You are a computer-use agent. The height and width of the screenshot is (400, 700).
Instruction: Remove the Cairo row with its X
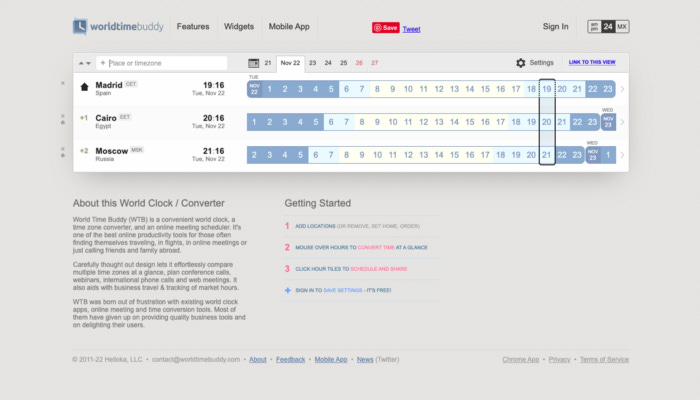63,116
